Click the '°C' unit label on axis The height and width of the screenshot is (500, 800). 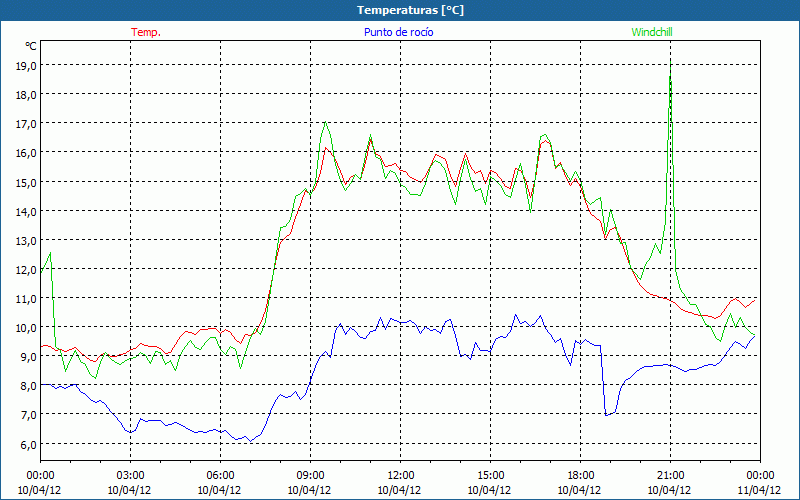point(31,46)
